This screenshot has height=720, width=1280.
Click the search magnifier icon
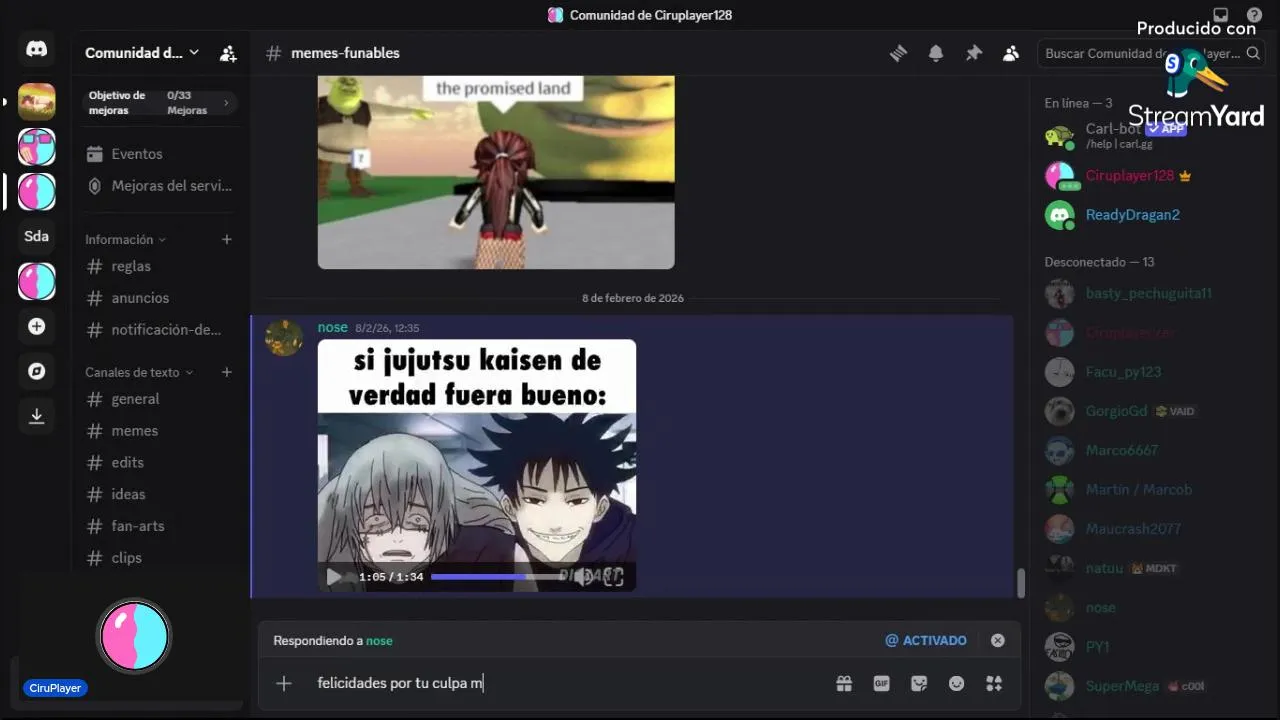click(1252, 53)
